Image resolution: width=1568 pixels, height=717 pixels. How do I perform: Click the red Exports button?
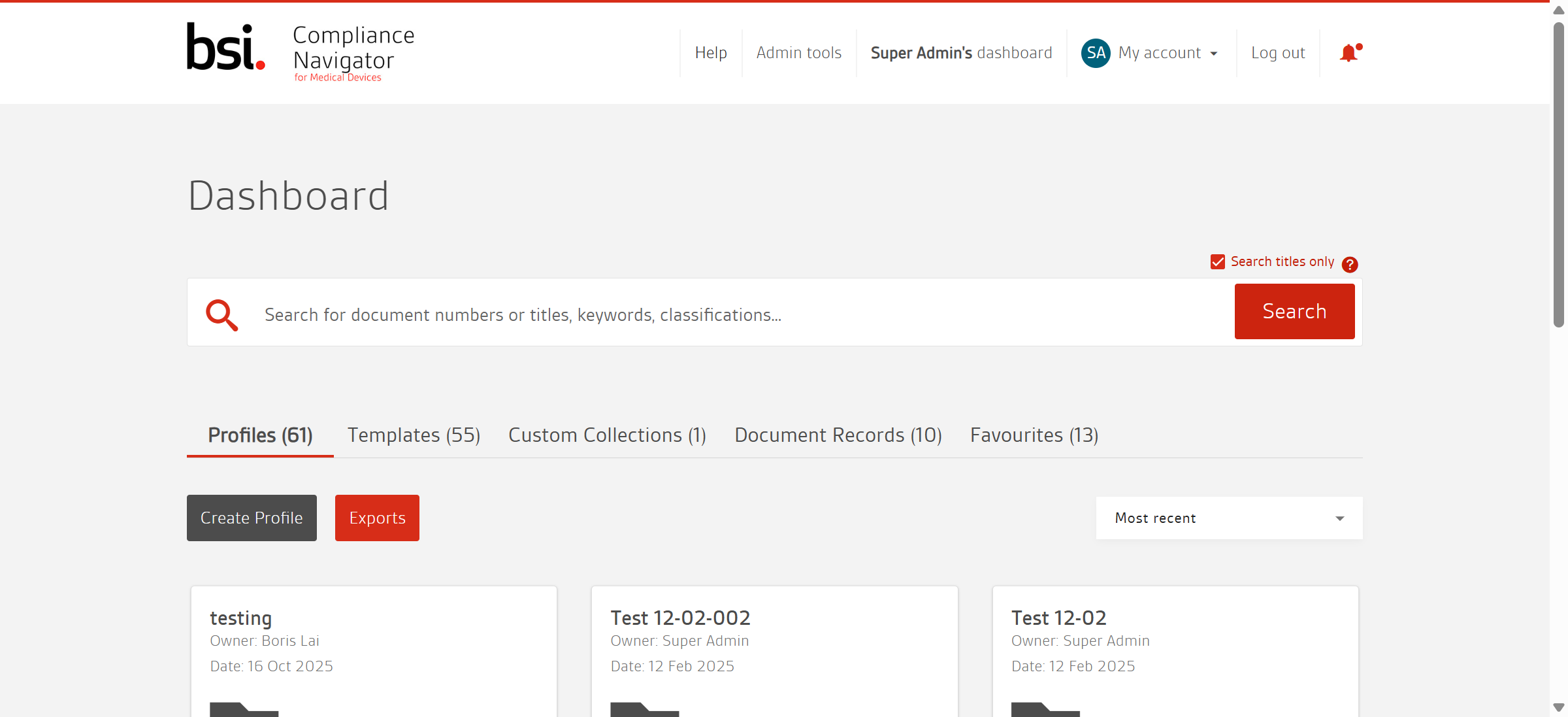tap(377, 518)
